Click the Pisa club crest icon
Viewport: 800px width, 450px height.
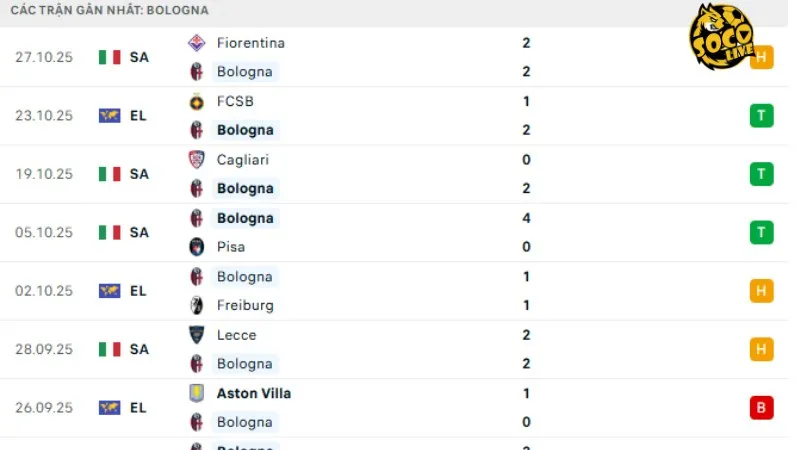[x=196, y=247]
